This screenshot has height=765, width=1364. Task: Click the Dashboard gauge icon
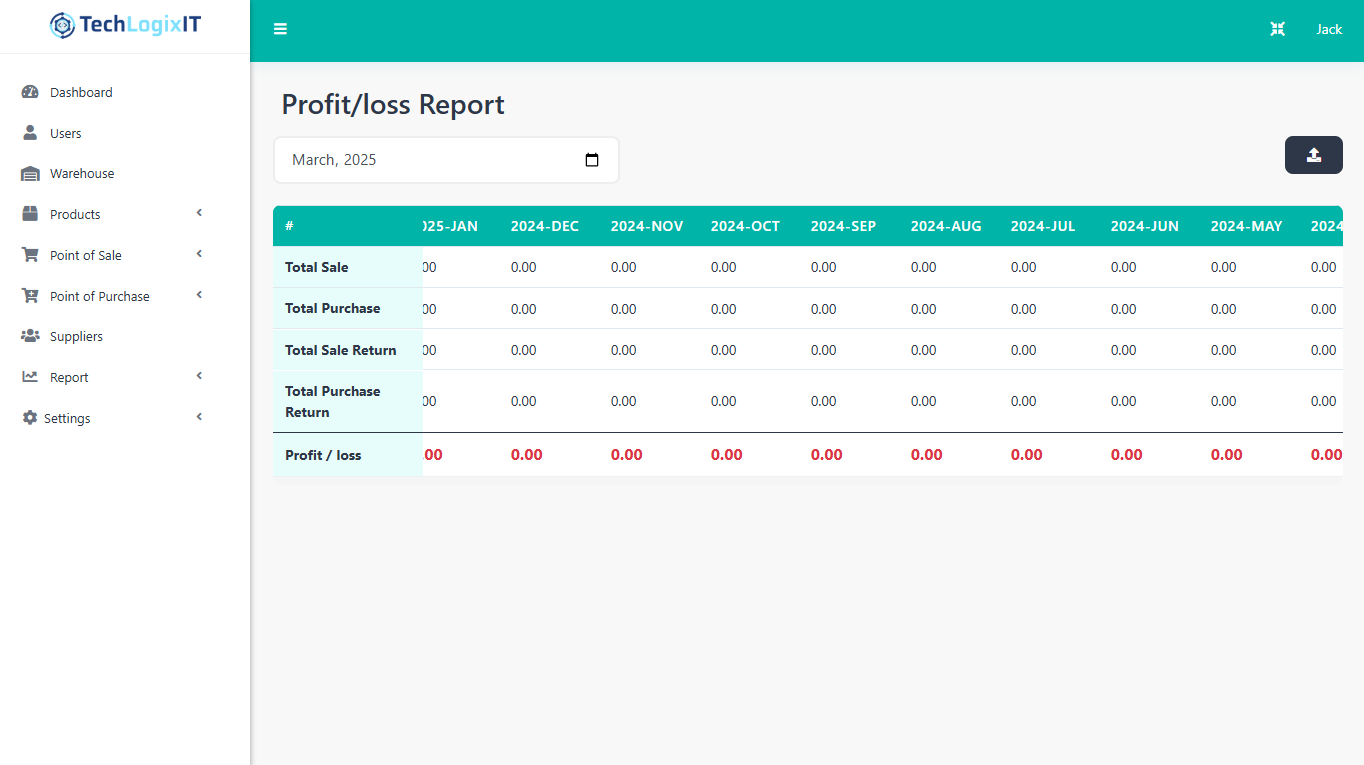30,92
